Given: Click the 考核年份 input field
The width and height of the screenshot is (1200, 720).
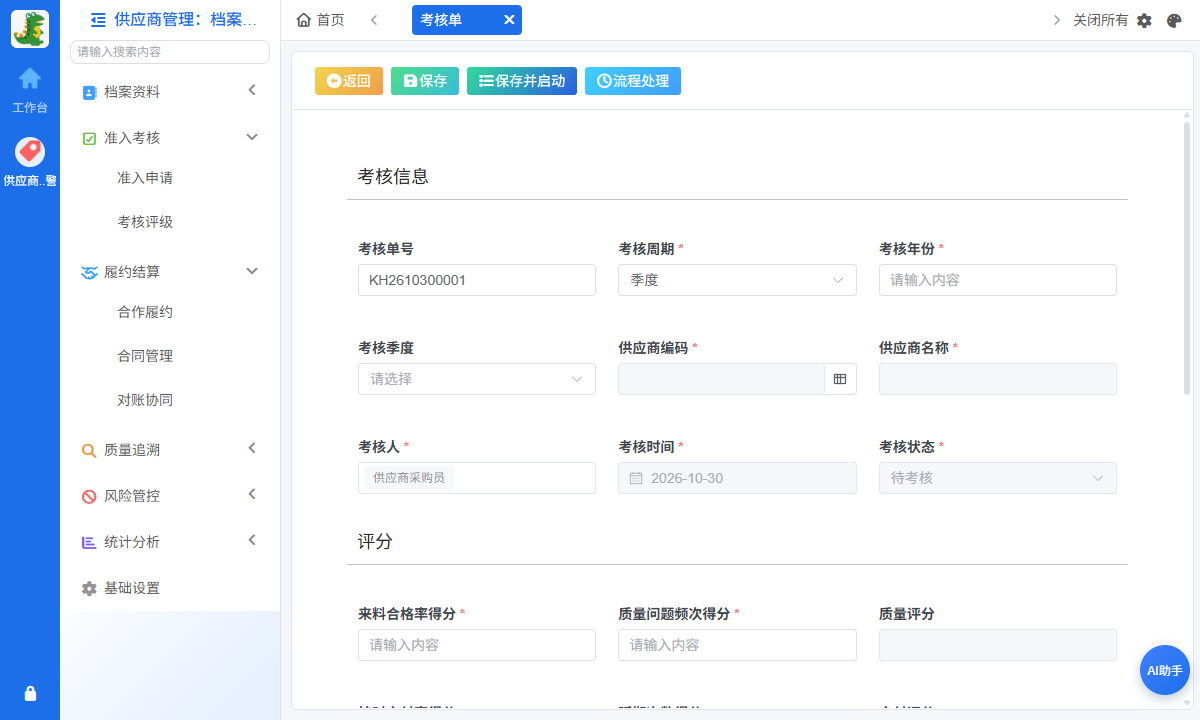Looking at the screenshot, I should [x=998, y=280].
